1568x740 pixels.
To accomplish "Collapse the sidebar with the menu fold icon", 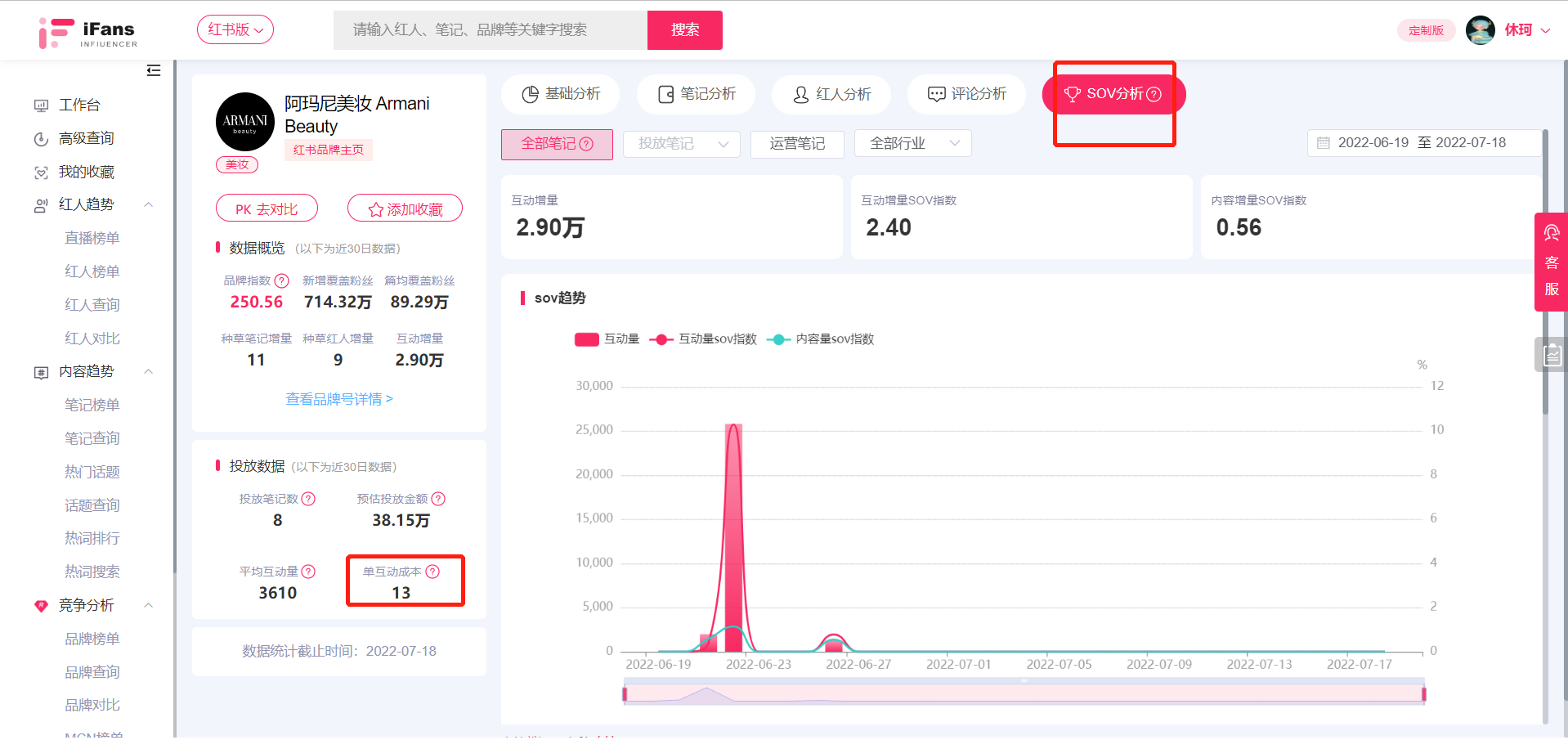I will click(153, 70).
